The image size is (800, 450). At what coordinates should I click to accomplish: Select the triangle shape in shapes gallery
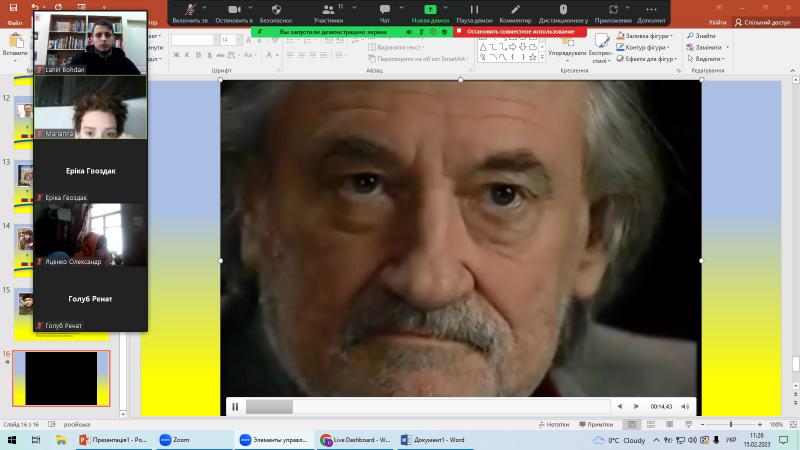point(483,47)
